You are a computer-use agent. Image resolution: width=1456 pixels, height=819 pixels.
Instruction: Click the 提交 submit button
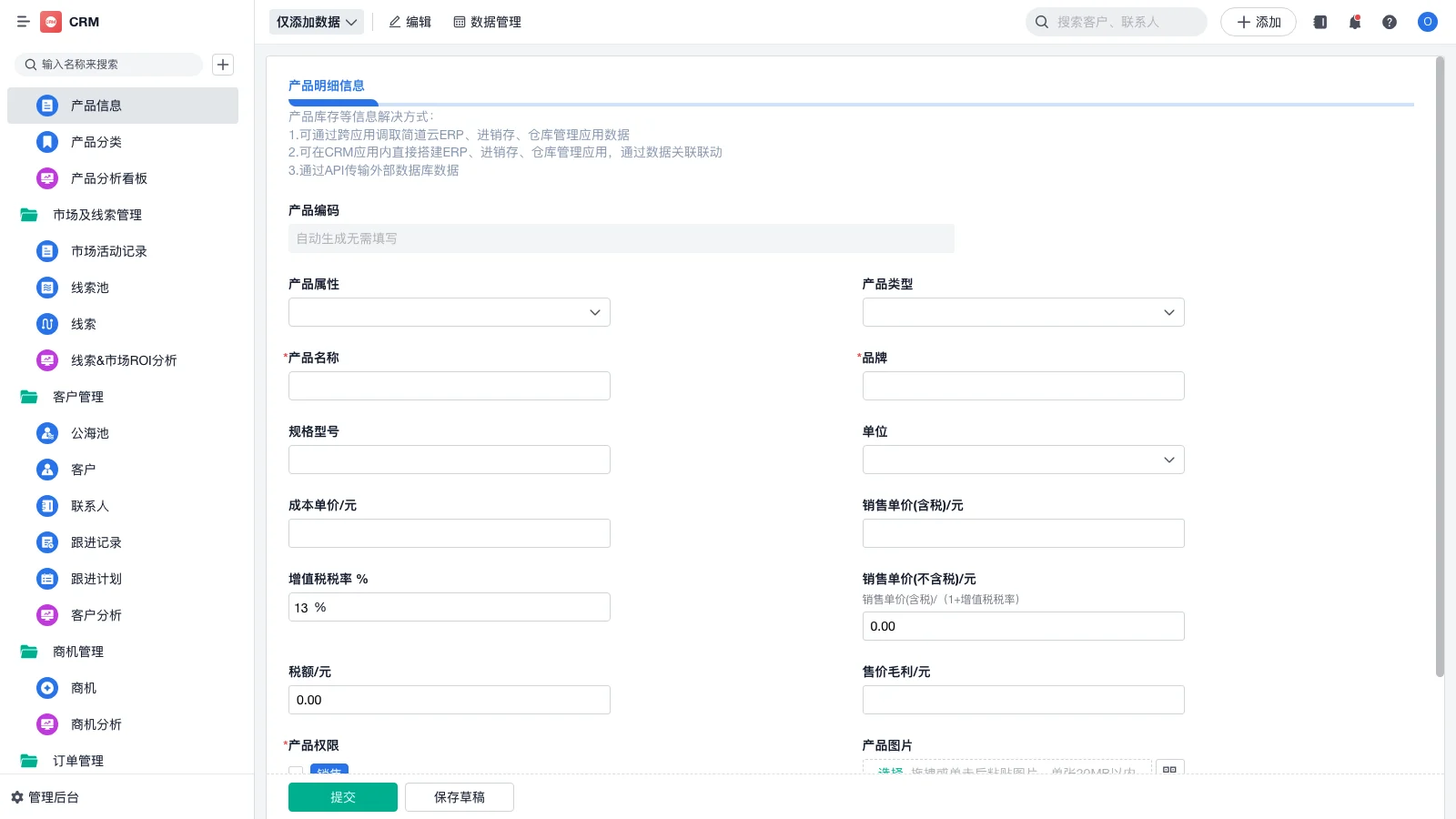(x=342, y=796)
